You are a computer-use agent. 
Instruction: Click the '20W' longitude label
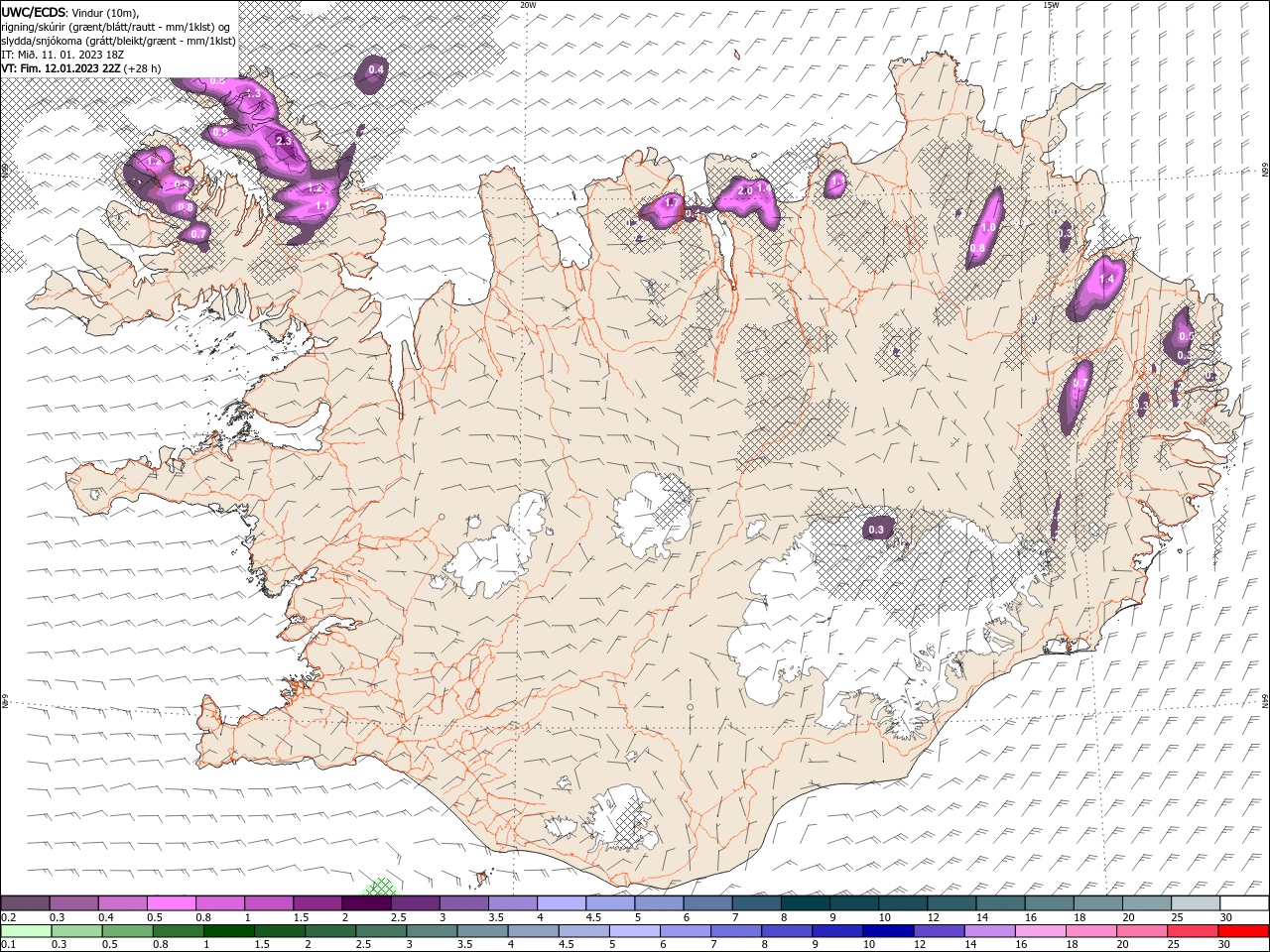tap(528, 5)
